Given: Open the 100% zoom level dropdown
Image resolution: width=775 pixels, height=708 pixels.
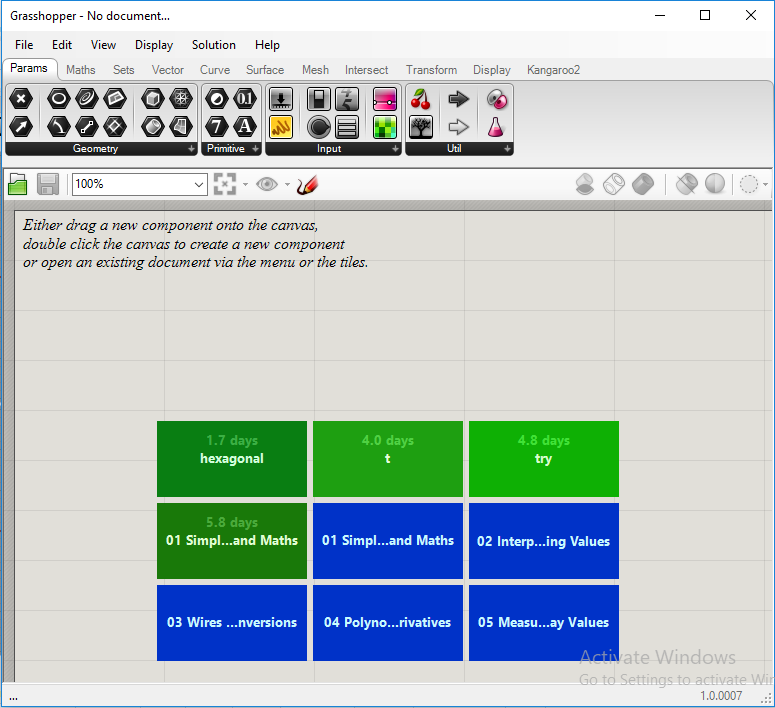Looking at the screenshot, I should click(x=199, y=184).
